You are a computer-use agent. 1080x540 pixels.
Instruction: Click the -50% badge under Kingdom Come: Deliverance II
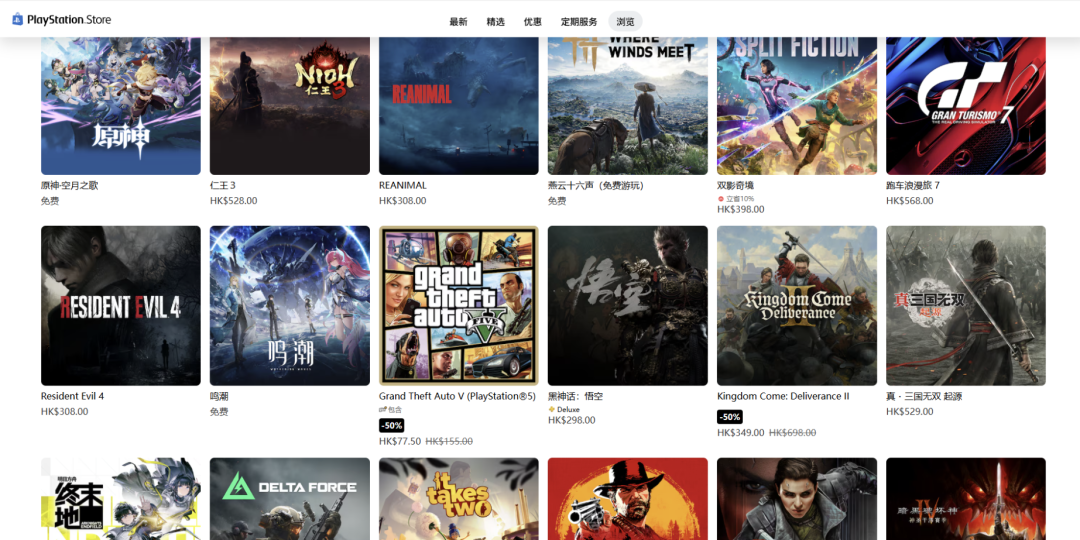pyautogui.click(x=729, y=416)
